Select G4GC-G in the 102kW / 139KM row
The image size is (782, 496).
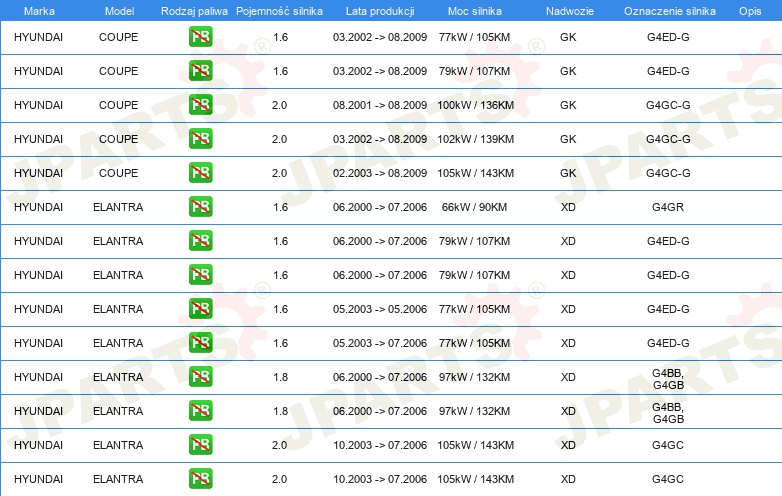click(x=668, y=139)
